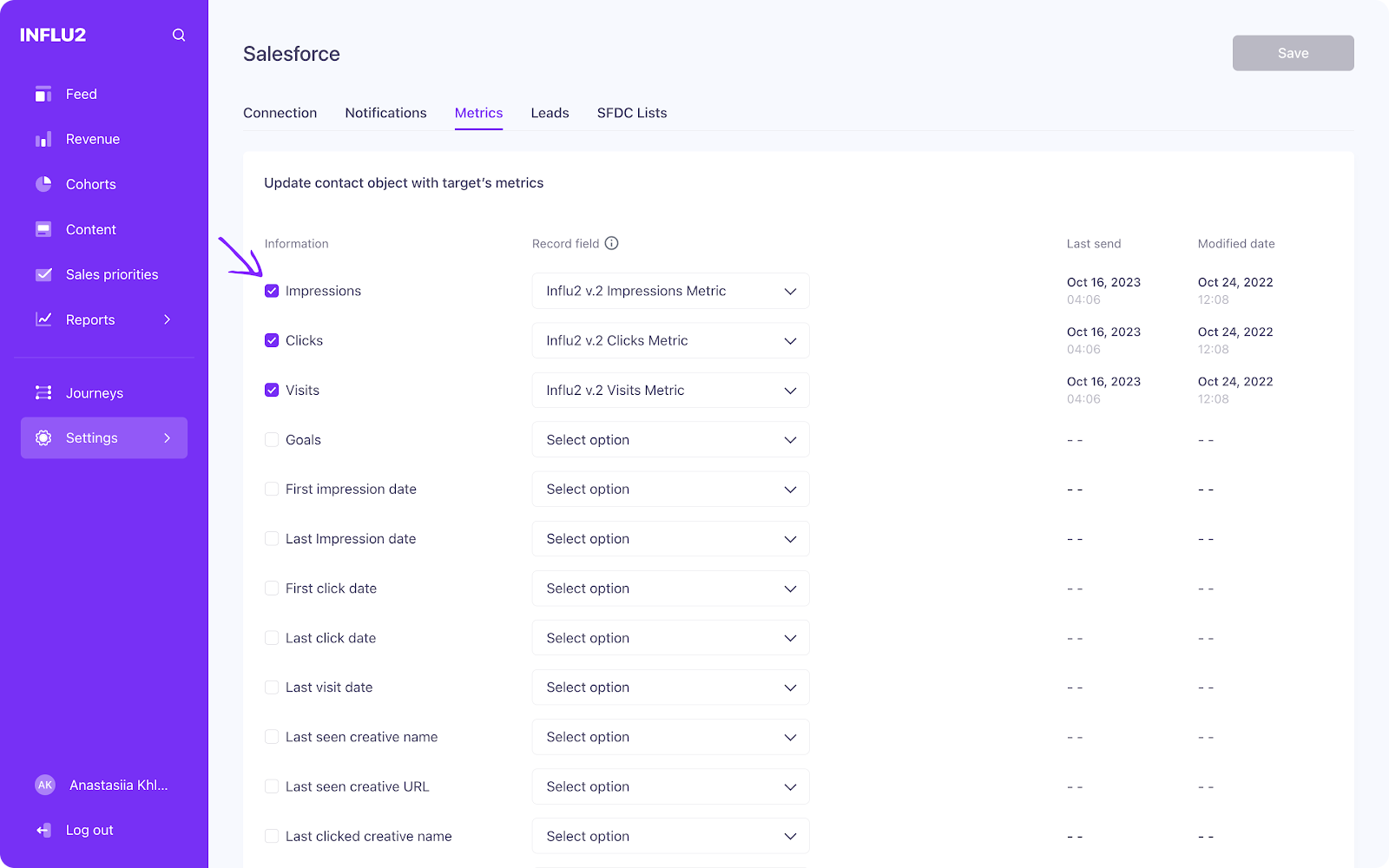1389x868 pixels.
Task: Open Feed from the sidebar
Action: pos(82,94)
